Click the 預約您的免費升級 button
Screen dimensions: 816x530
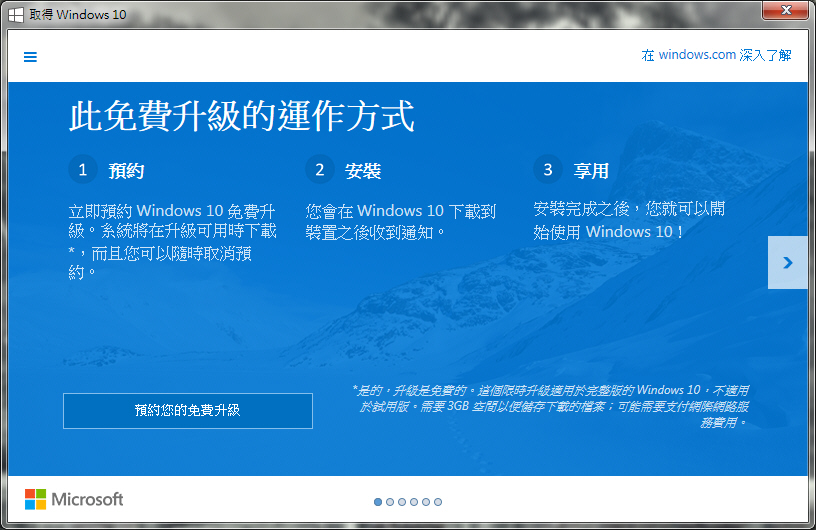[188, 411]
